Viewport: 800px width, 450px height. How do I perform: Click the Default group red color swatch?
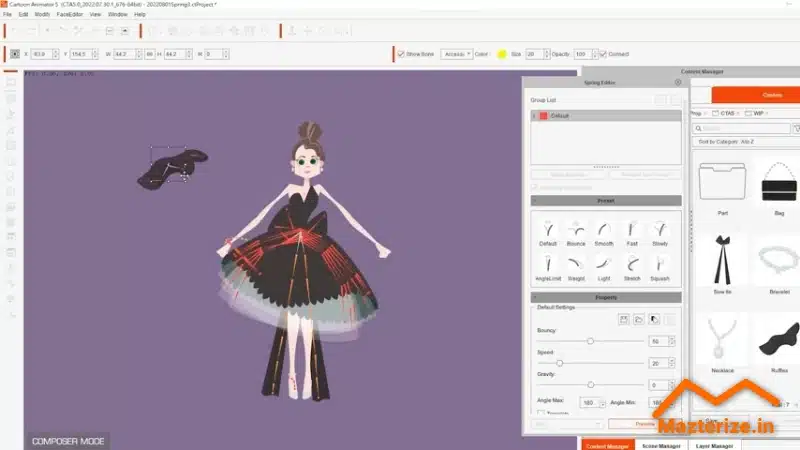(x=543, y=116)
